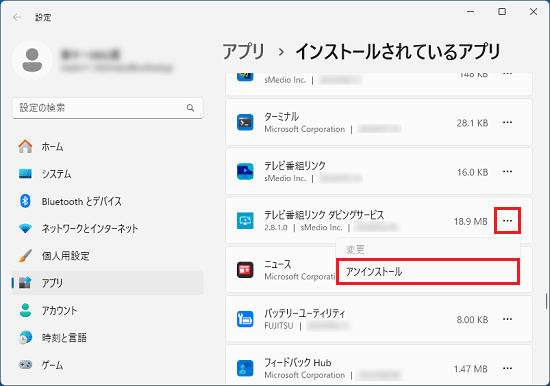
Task: Click the アプリ breadcrumb link
Action: [243, 52]
